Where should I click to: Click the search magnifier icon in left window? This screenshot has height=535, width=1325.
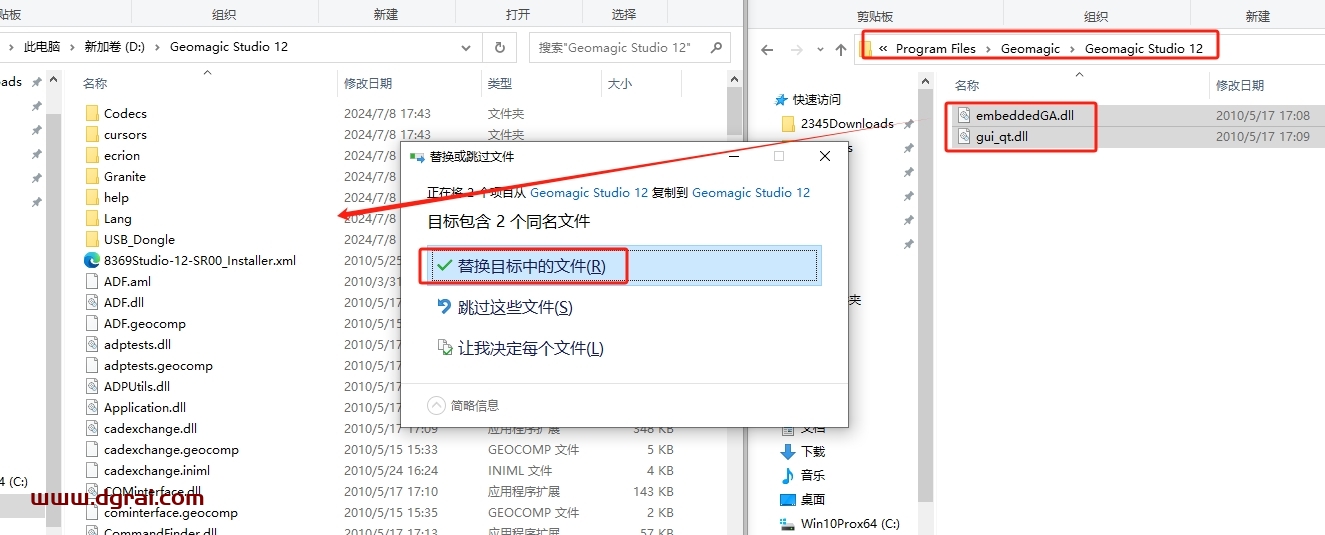pyautogui.click(x=714, y=47)
